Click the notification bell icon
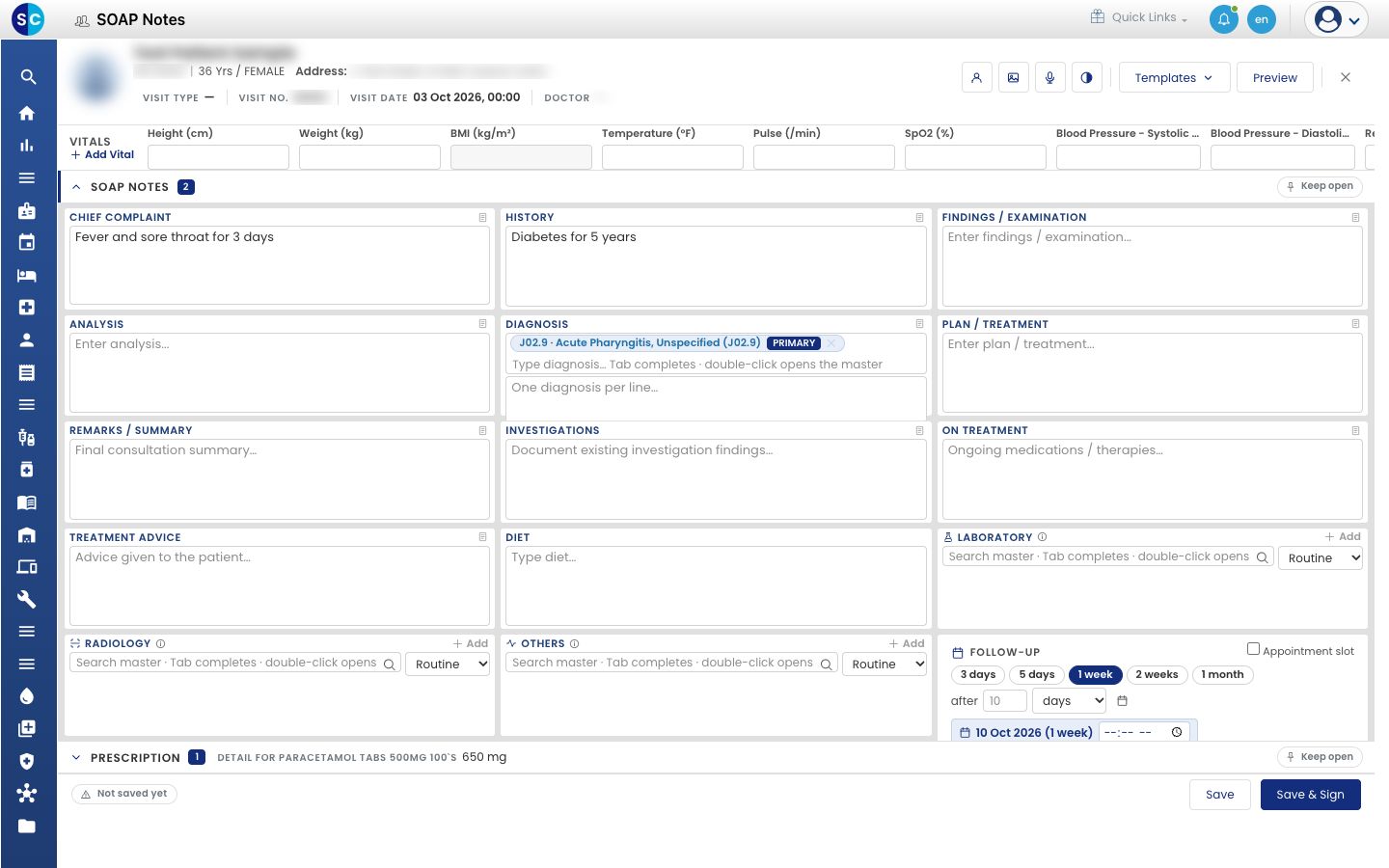 [1223, 19]
